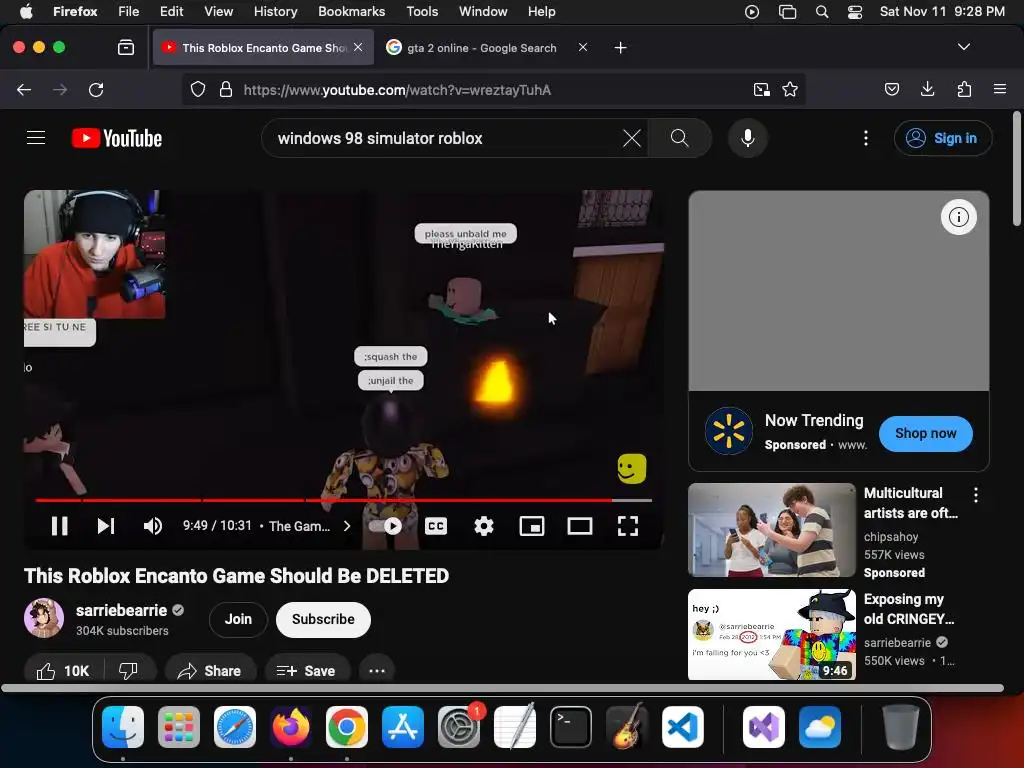Subscribe to sarriebearrie

323,619
